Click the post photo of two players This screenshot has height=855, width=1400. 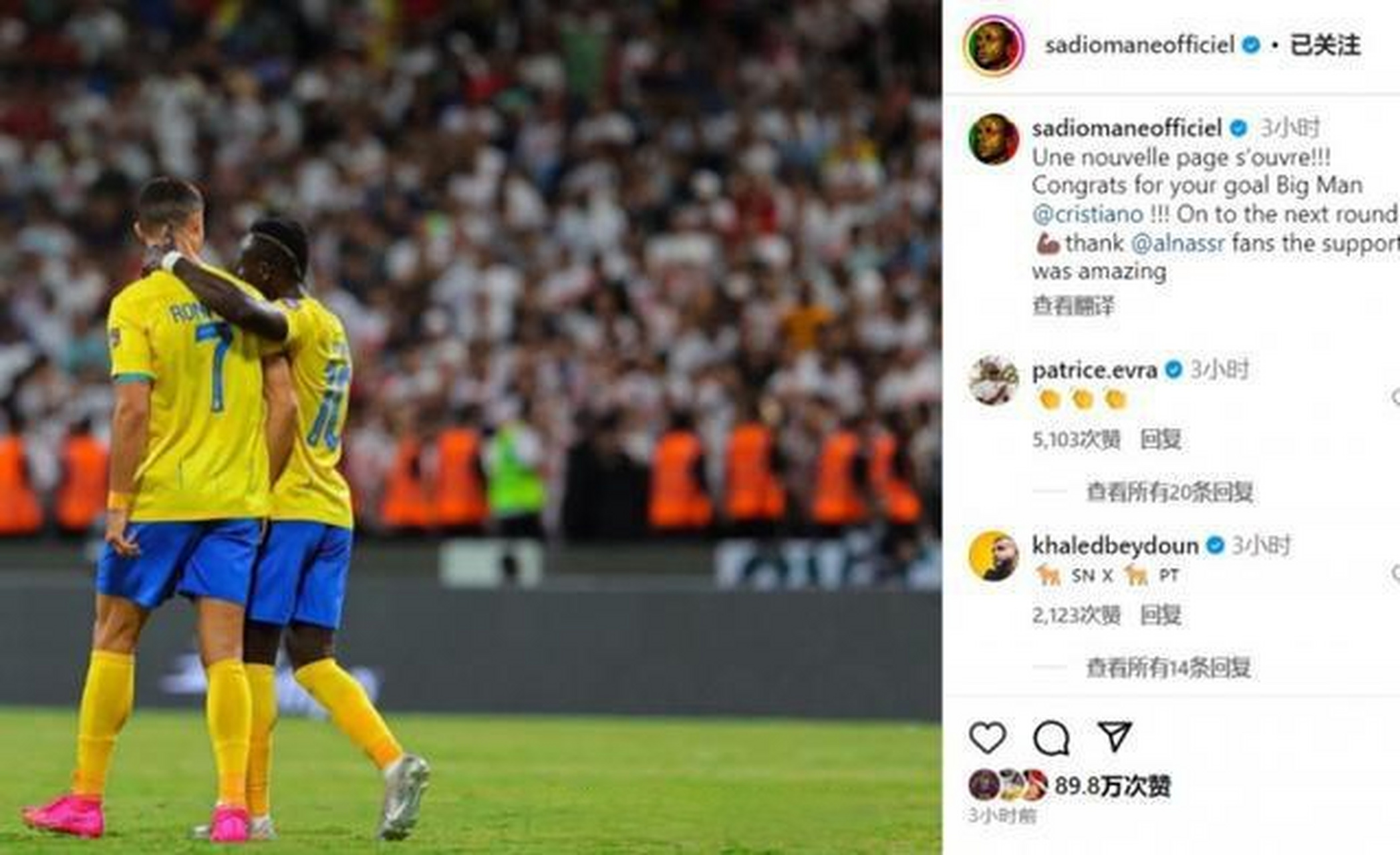pyautogui.click(x=470, y=427)
